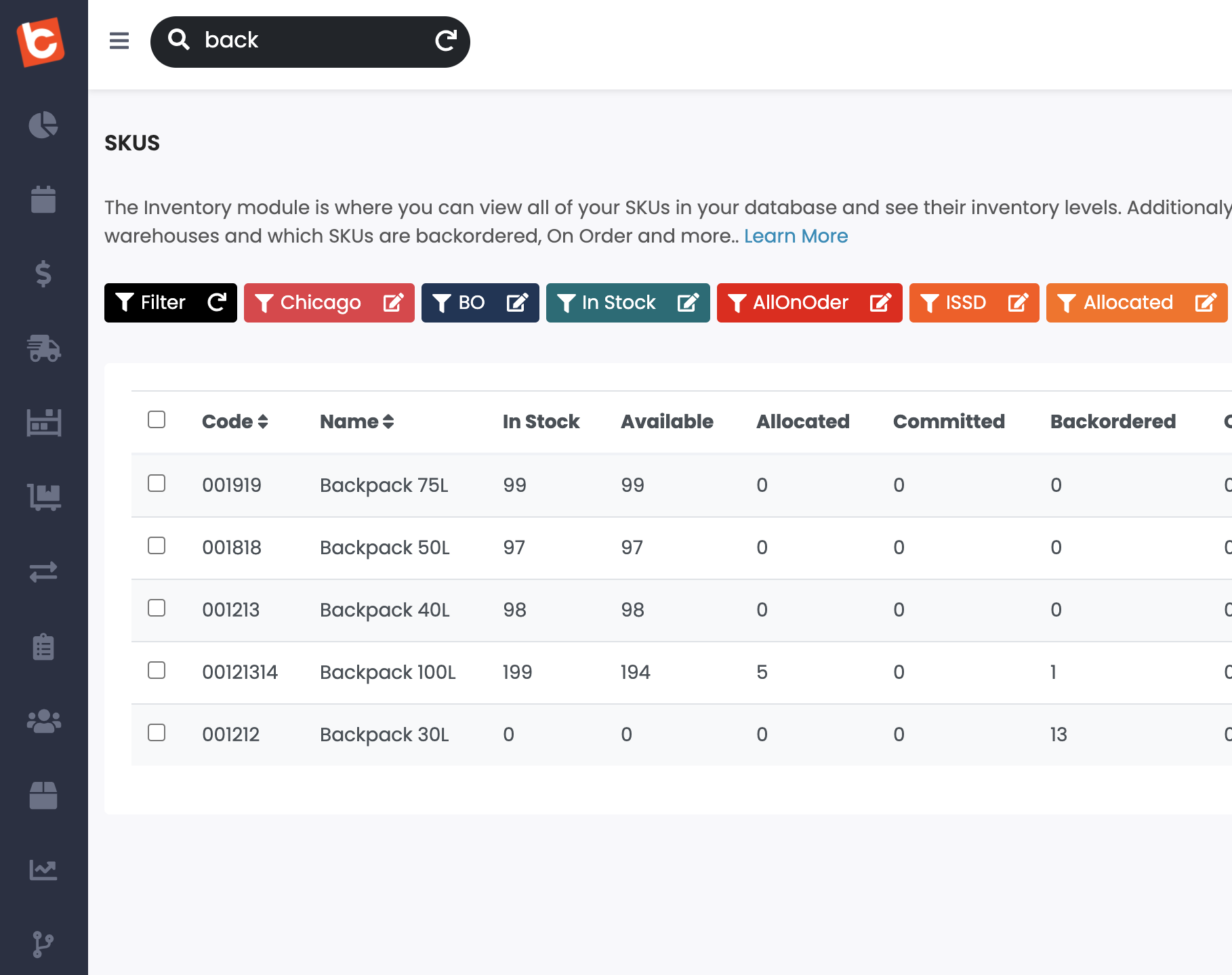Reset the search with refresh icon
This screenshot has width=1232, height=975.
tap(446, 41)
